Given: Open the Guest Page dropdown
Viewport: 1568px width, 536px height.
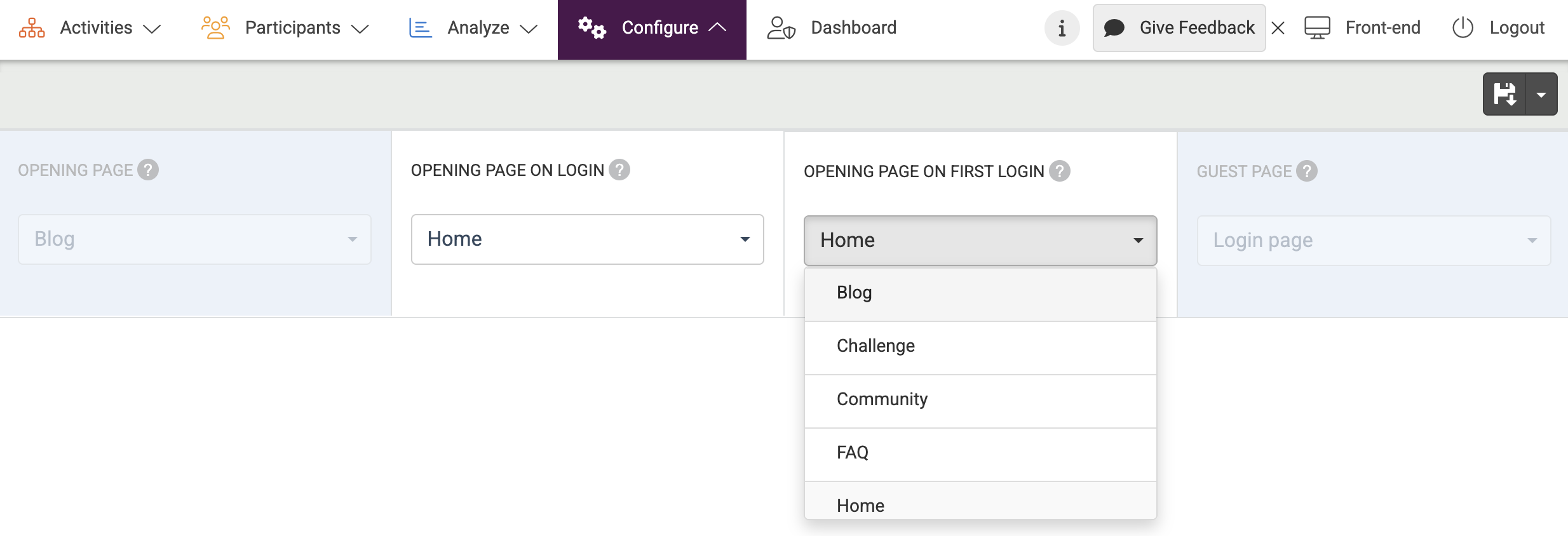Looking at the screenshot, I should tap(1374, 241).
